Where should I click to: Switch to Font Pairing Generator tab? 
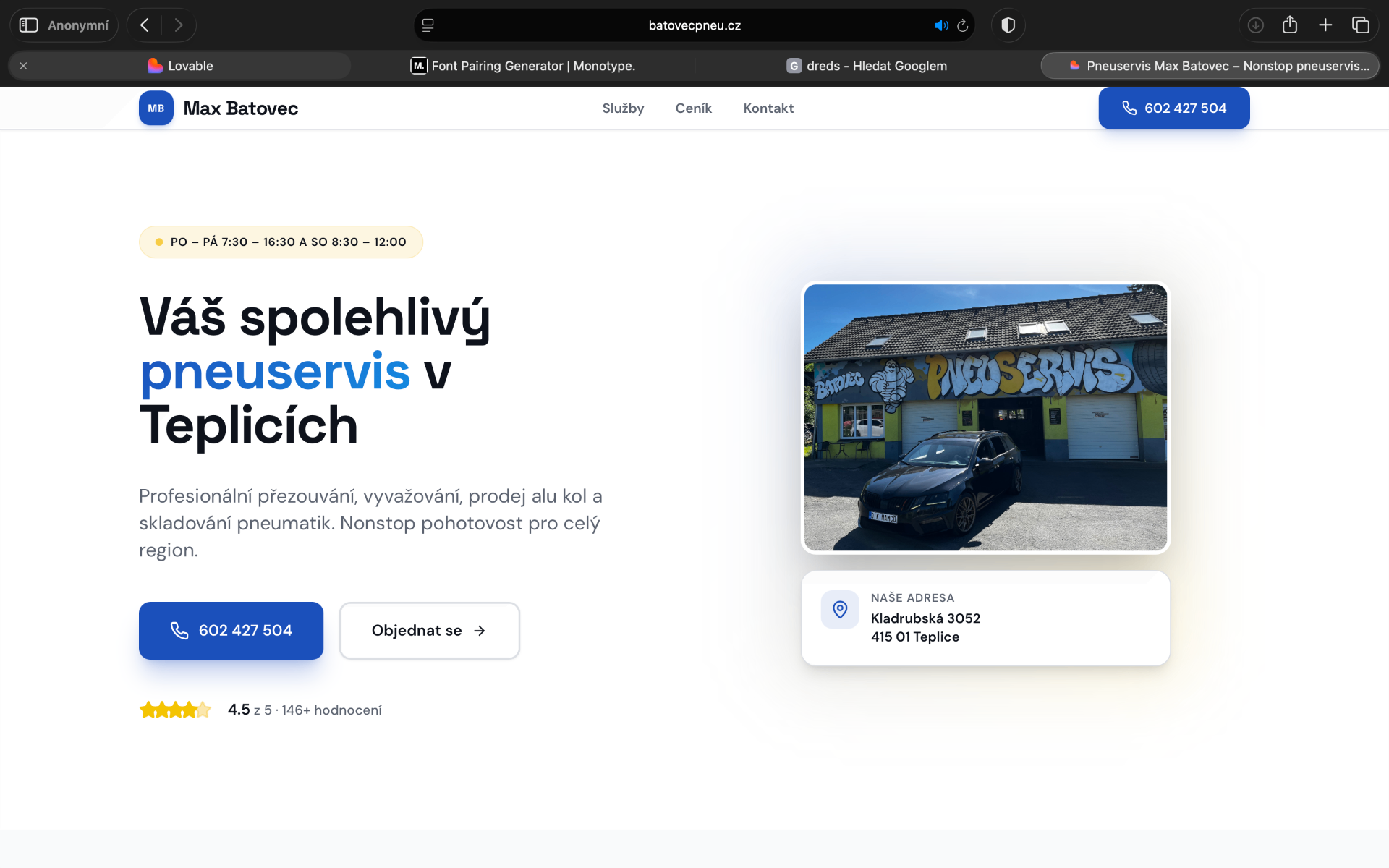point(523,66)
